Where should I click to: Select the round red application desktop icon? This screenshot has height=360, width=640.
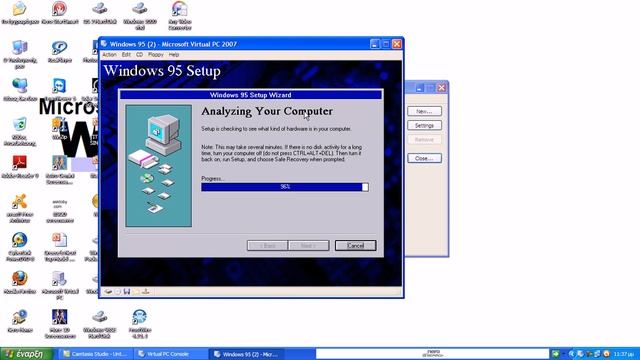click(60, 13)
